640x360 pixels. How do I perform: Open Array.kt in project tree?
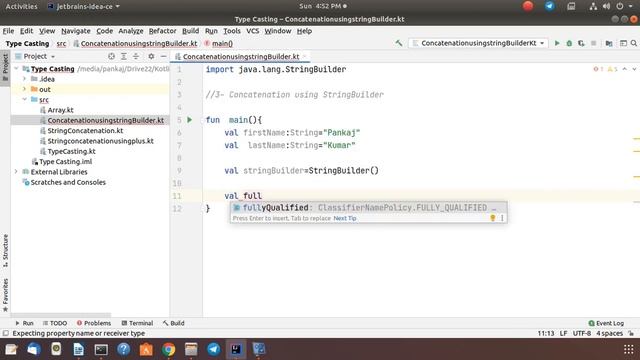[60, 110]
